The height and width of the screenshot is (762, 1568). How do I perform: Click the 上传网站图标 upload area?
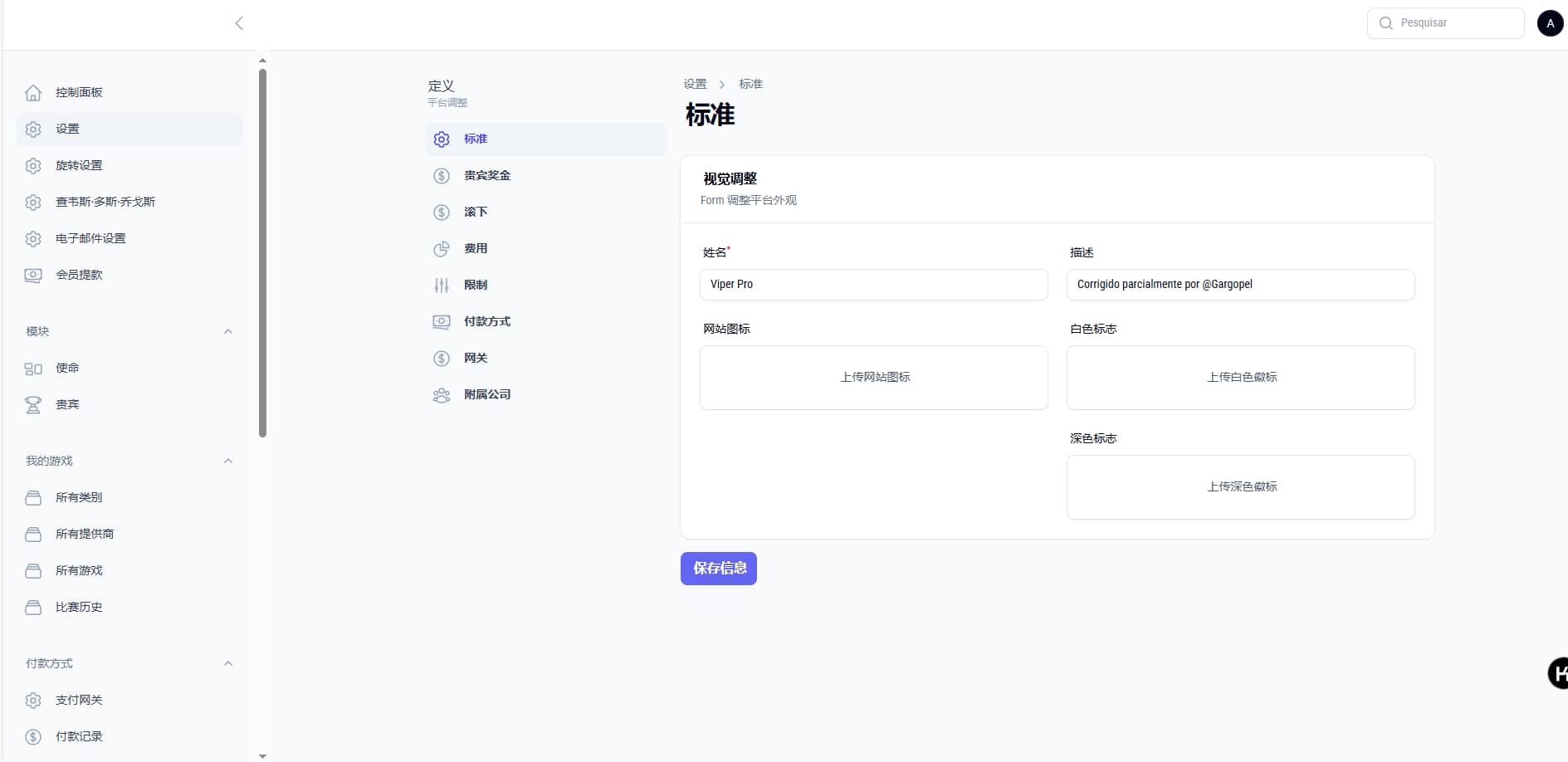click(873, 378)
